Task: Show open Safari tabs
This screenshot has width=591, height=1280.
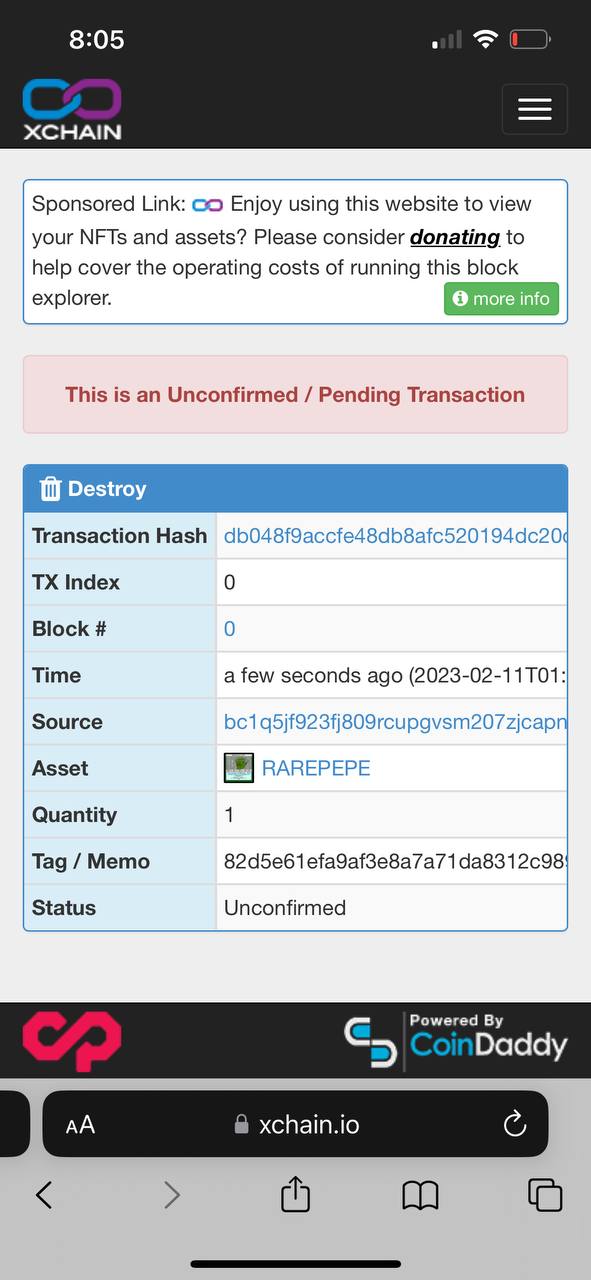Action: tap(545, 1194)
